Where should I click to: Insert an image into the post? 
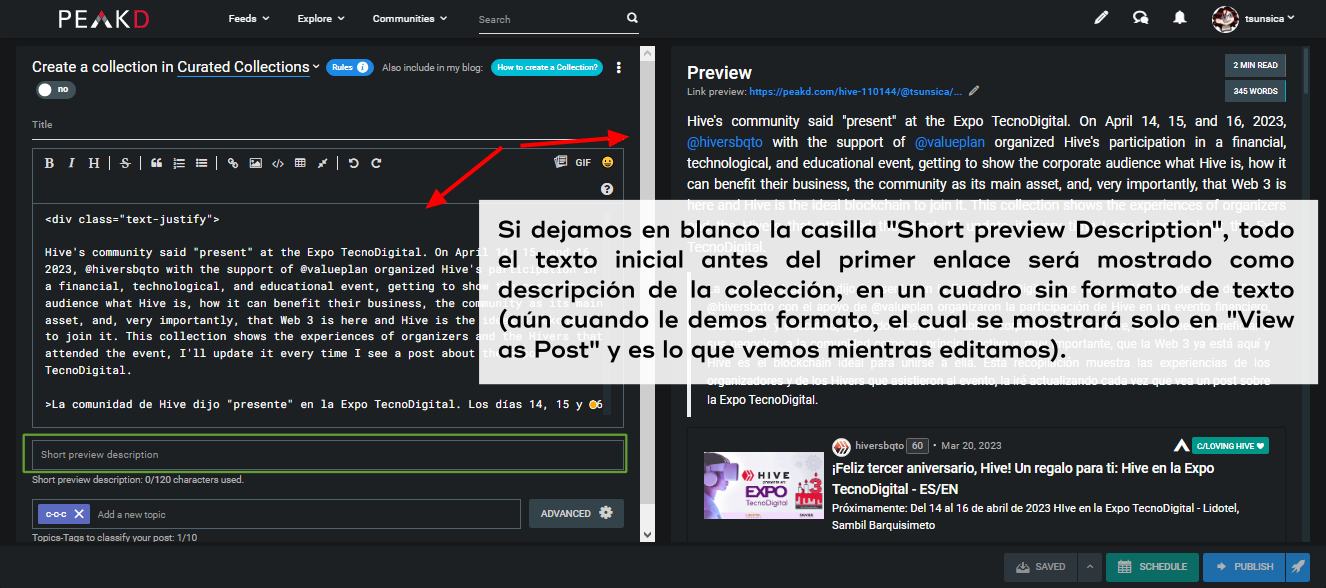click(x=256, y=163)
